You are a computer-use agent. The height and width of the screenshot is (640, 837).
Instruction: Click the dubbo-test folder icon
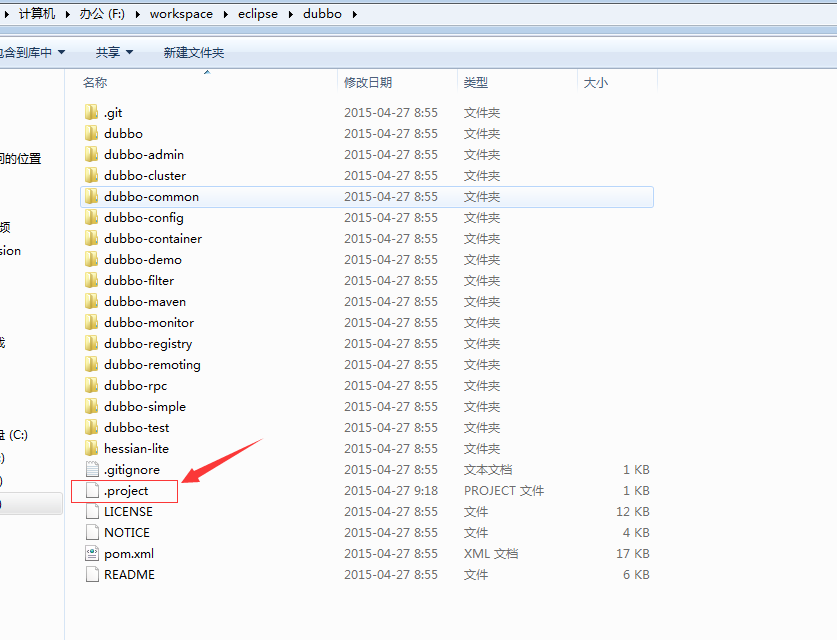(x=91, y=427)
